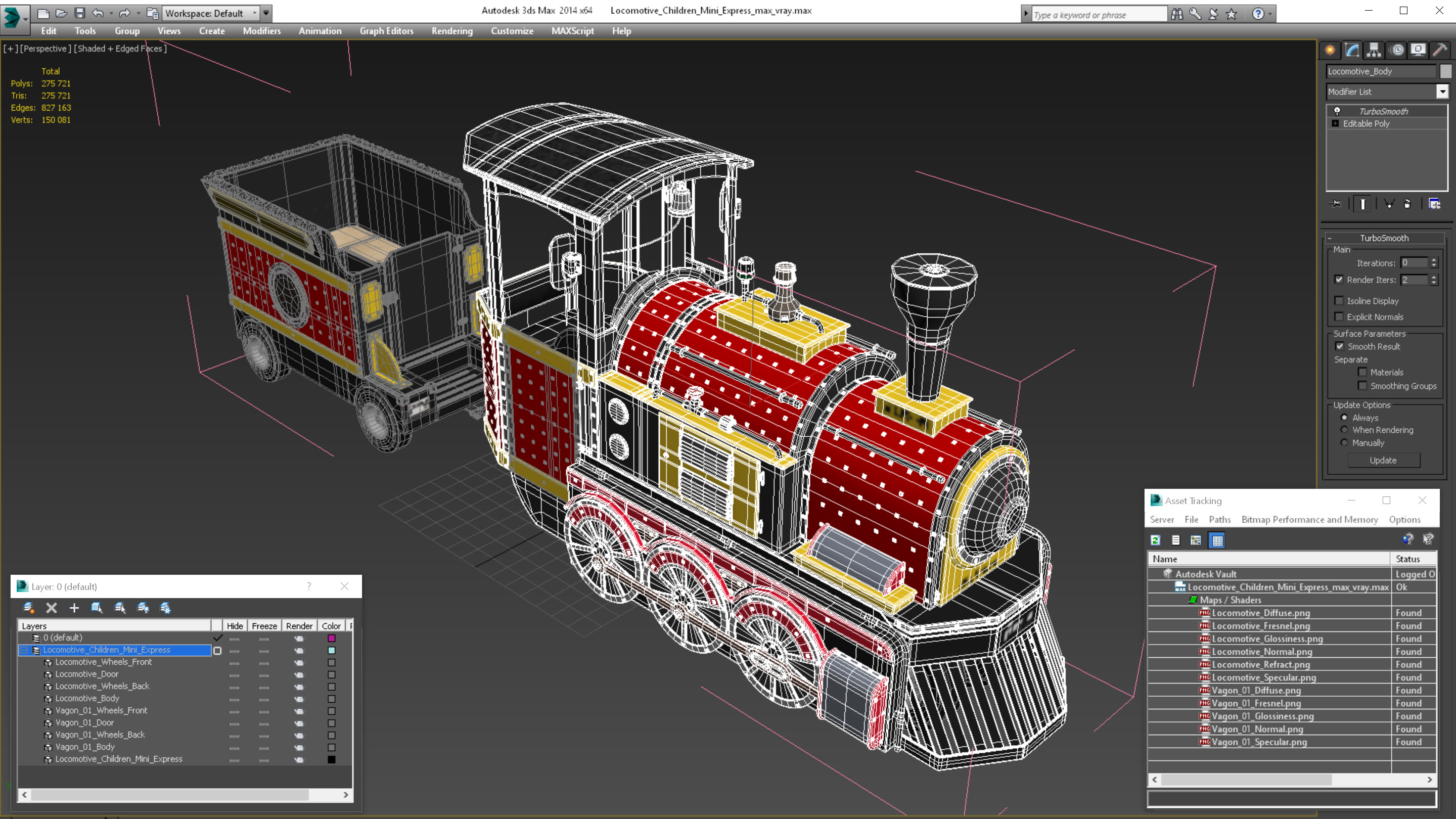Image resolution: width=1456 pixels, height=819 pixels.
Task: Click Refresh icon in Asset Tracking
Action: click(1155, 540)
